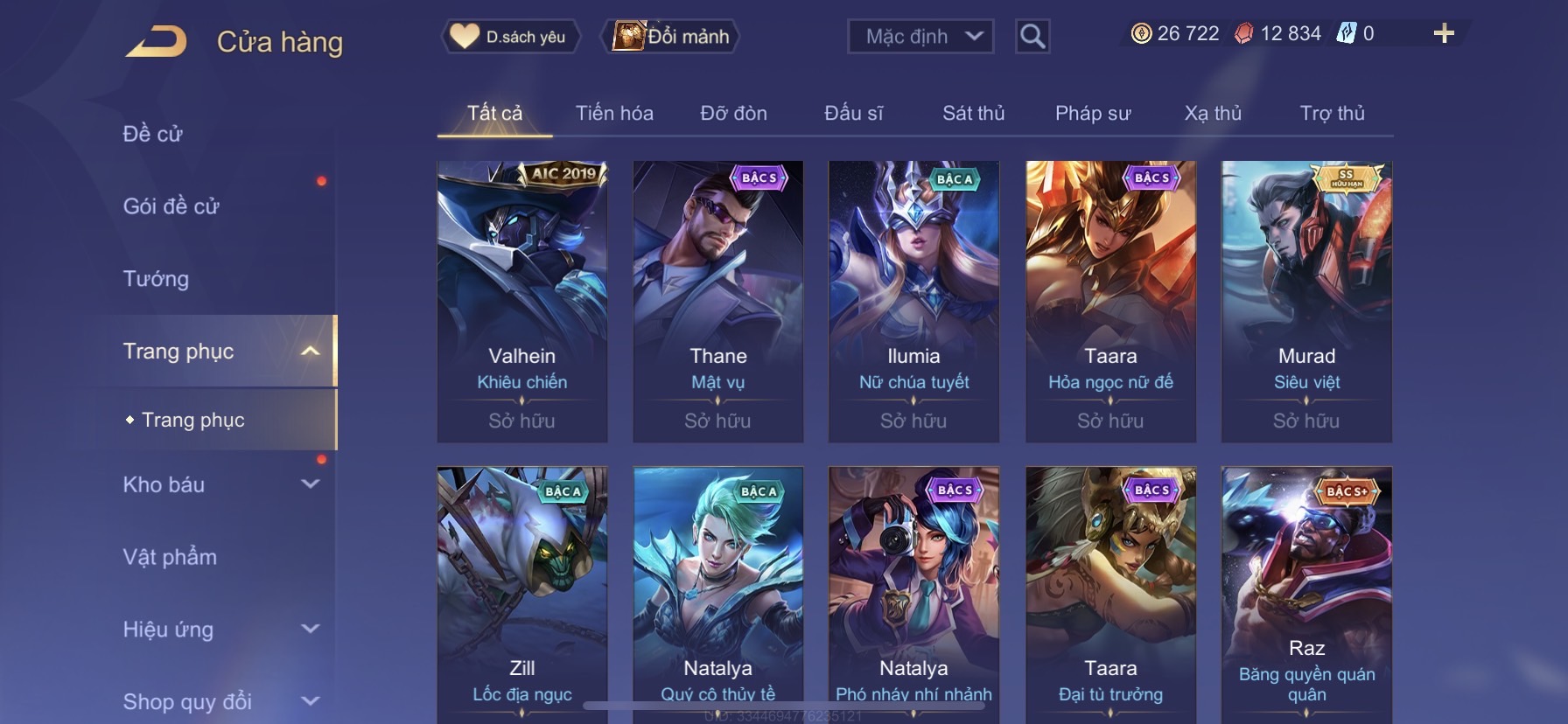1568x724 pixels.
Task: Expand the Hiệu ứng sidebar section
Action: (x=310, y=629)
